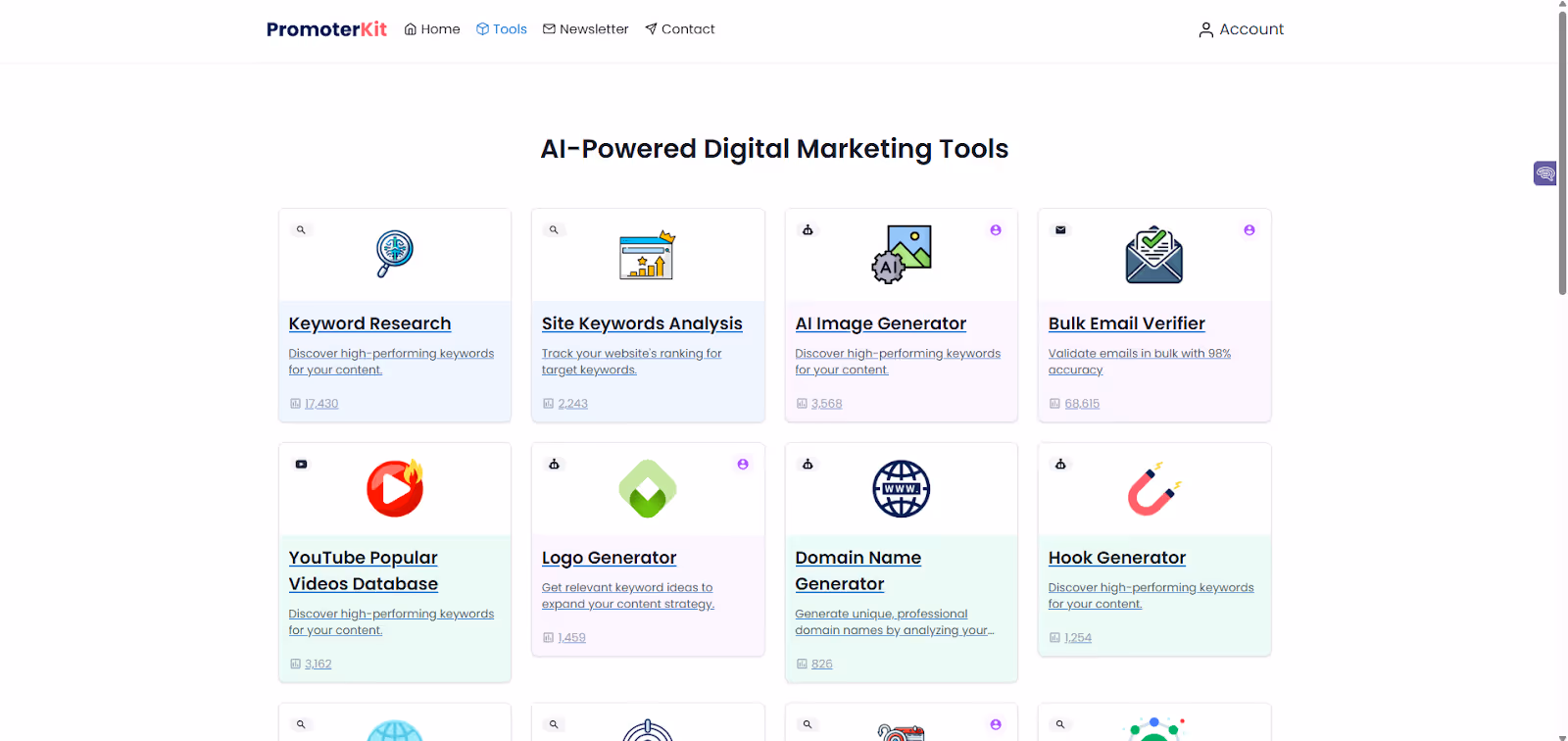Click the Logo Generator green diamond icon
The image size is (1568, 741).
tap(648, 488)
